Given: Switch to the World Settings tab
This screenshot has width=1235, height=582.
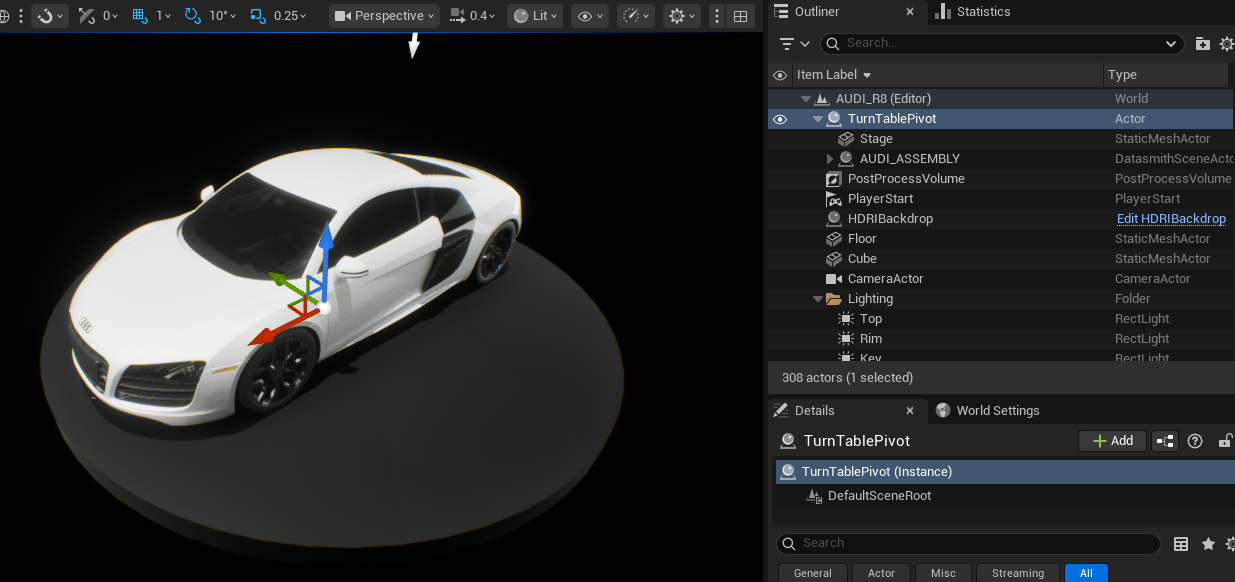Looking at the screenshot, I should pos(997,411).
